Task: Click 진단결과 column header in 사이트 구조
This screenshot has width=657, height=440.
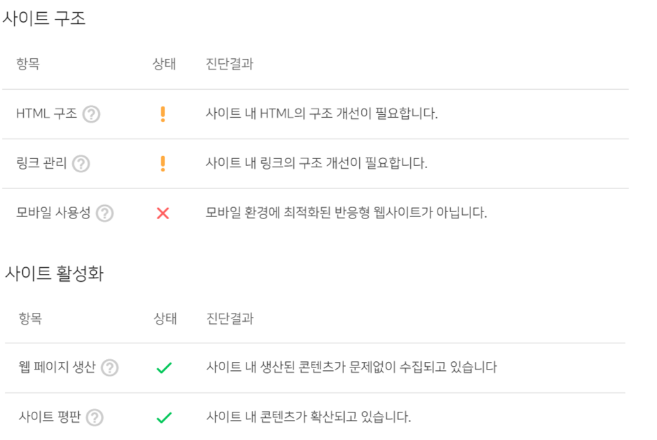Action: click(x=229, y=64)
